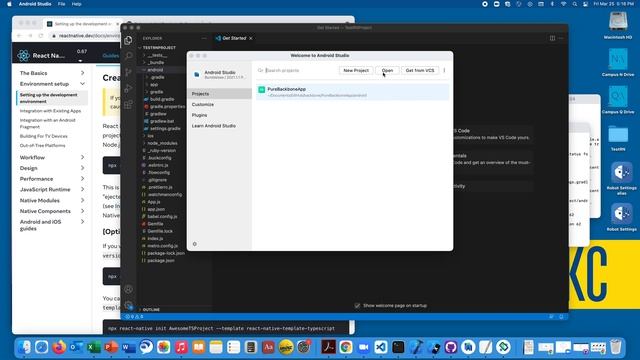Open the VS Code Source Control icon
The width and height of the screenshot is (640, 360).
coord(128,72)
